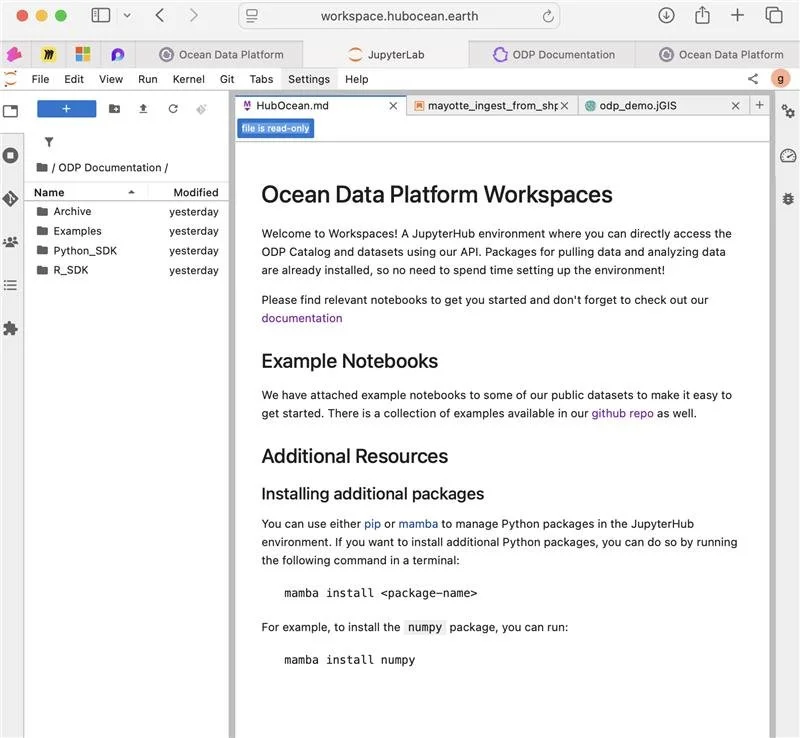
Task: Go to root folder in breadcrumb
Action: [42, 167]
